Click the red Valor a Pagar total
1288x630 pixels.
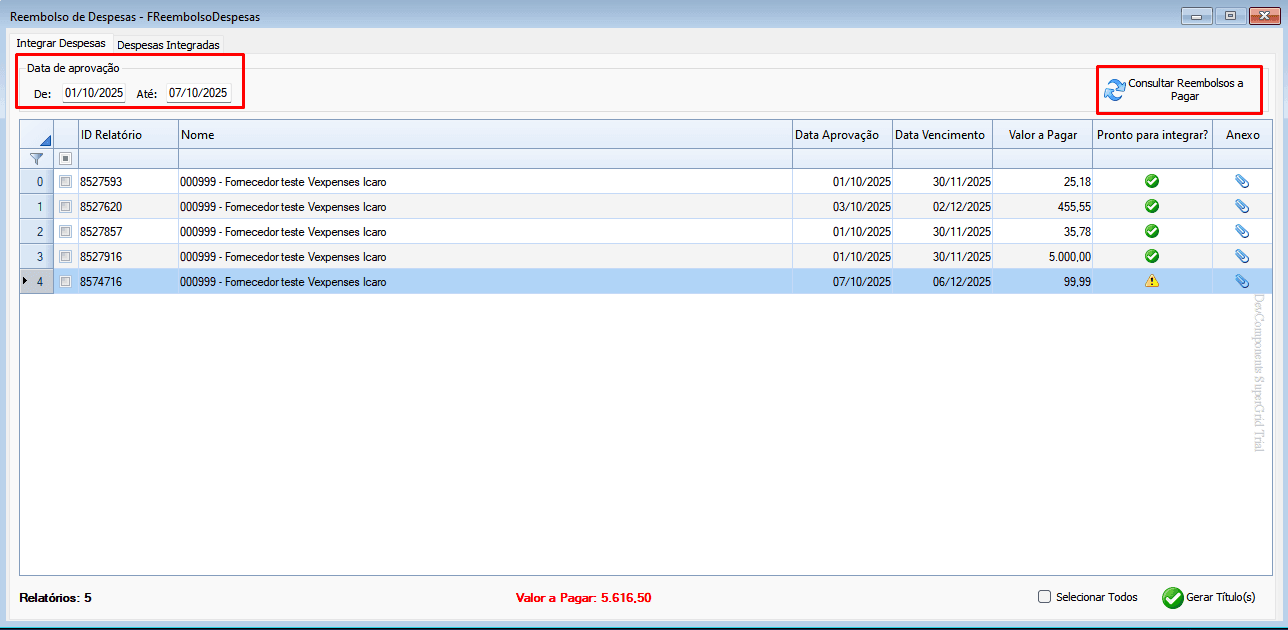[x=584, y=598]
